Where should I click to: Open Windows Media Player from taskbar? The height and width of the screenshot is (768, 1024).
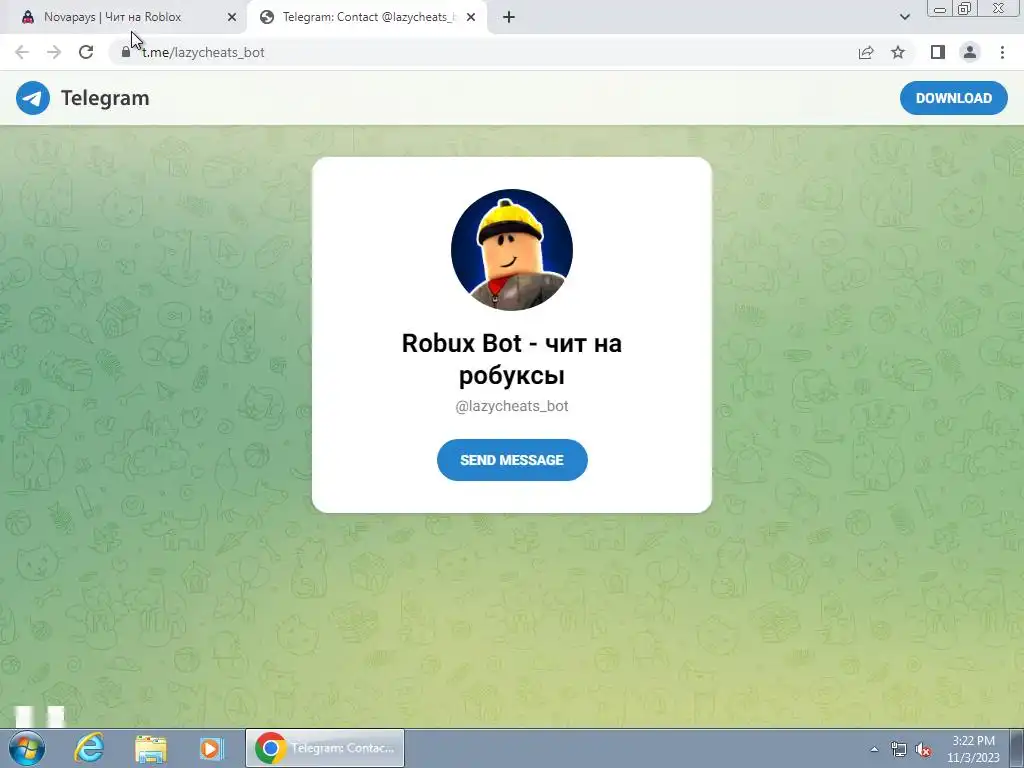212,748
